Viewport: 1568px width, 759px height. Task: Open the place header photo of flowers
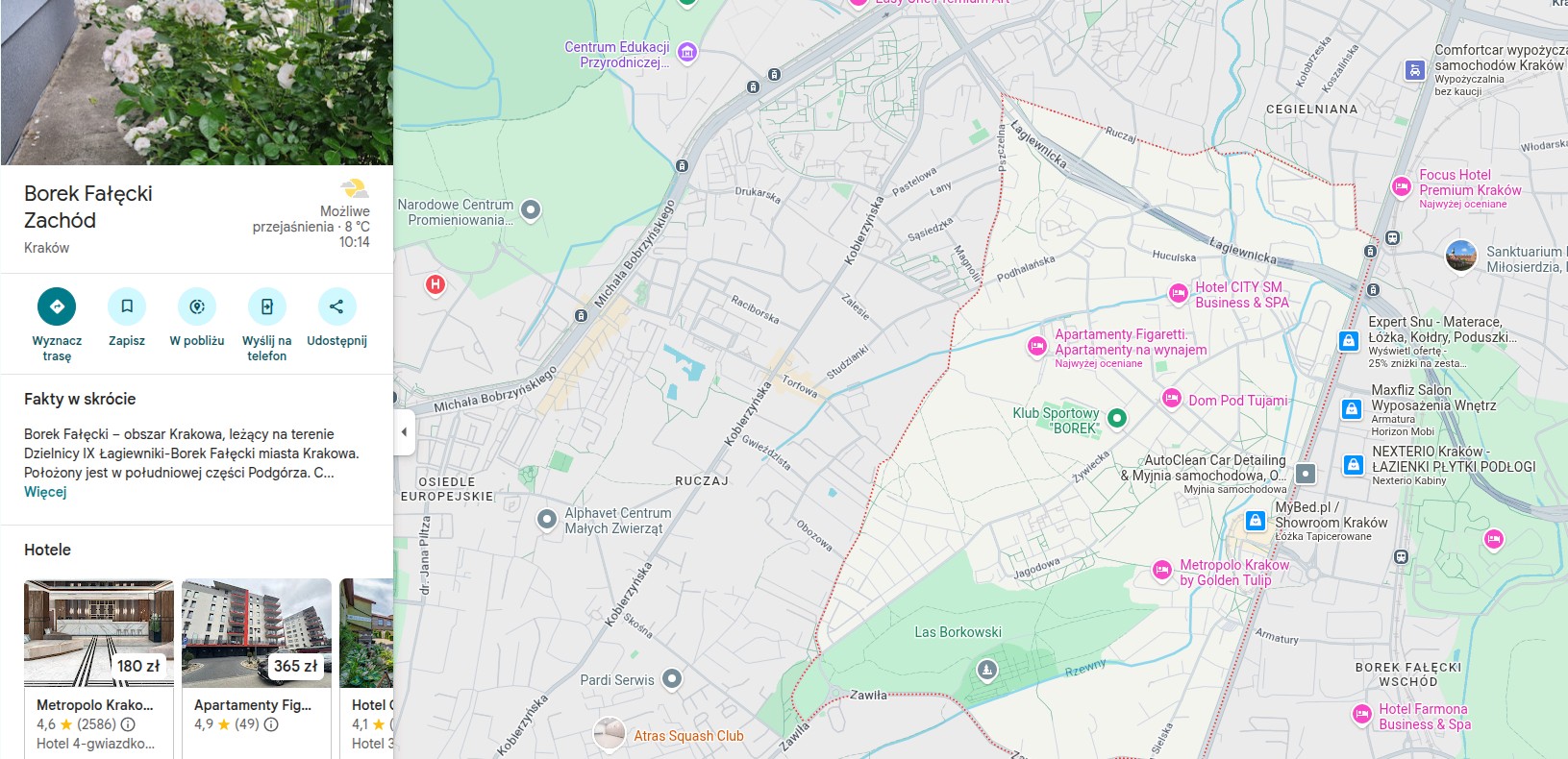click(197, 83)
